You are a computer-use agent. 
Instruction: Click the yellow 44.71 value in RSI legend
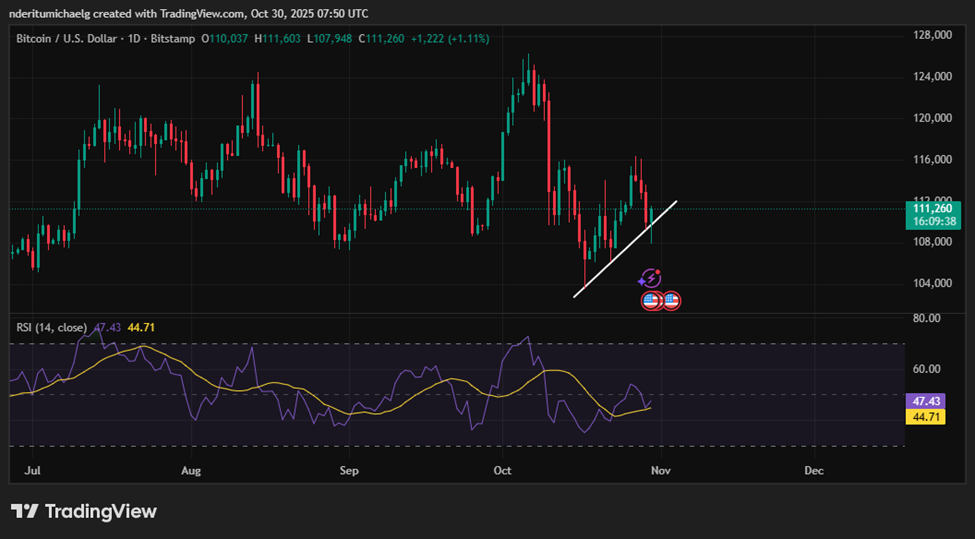pyautogui.click(x=141, y=328)
